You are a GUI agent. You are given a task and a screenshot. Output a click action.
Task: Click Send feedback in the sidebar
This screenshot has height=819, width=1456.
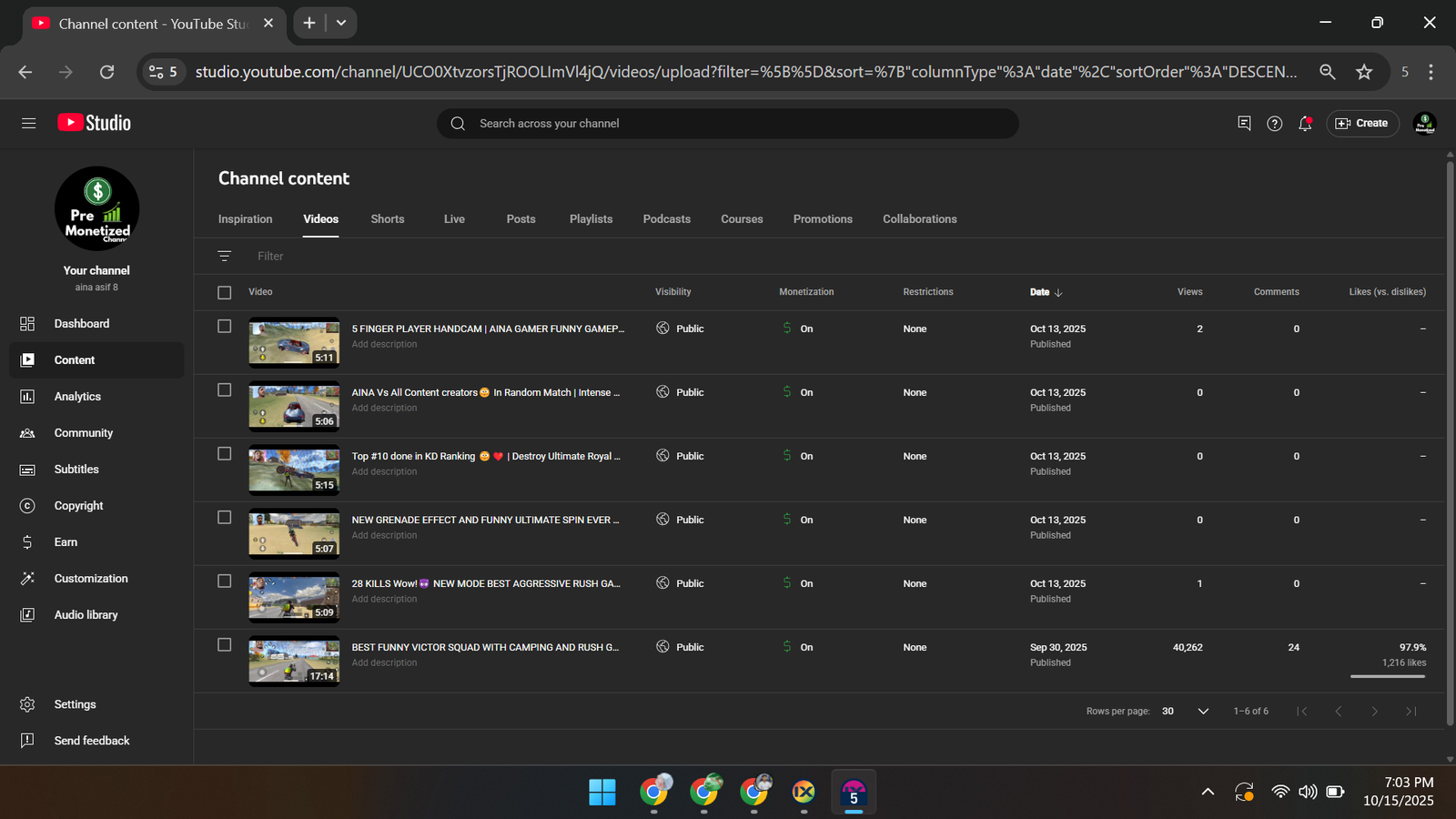pyautogui.click(x=91, y=741)
